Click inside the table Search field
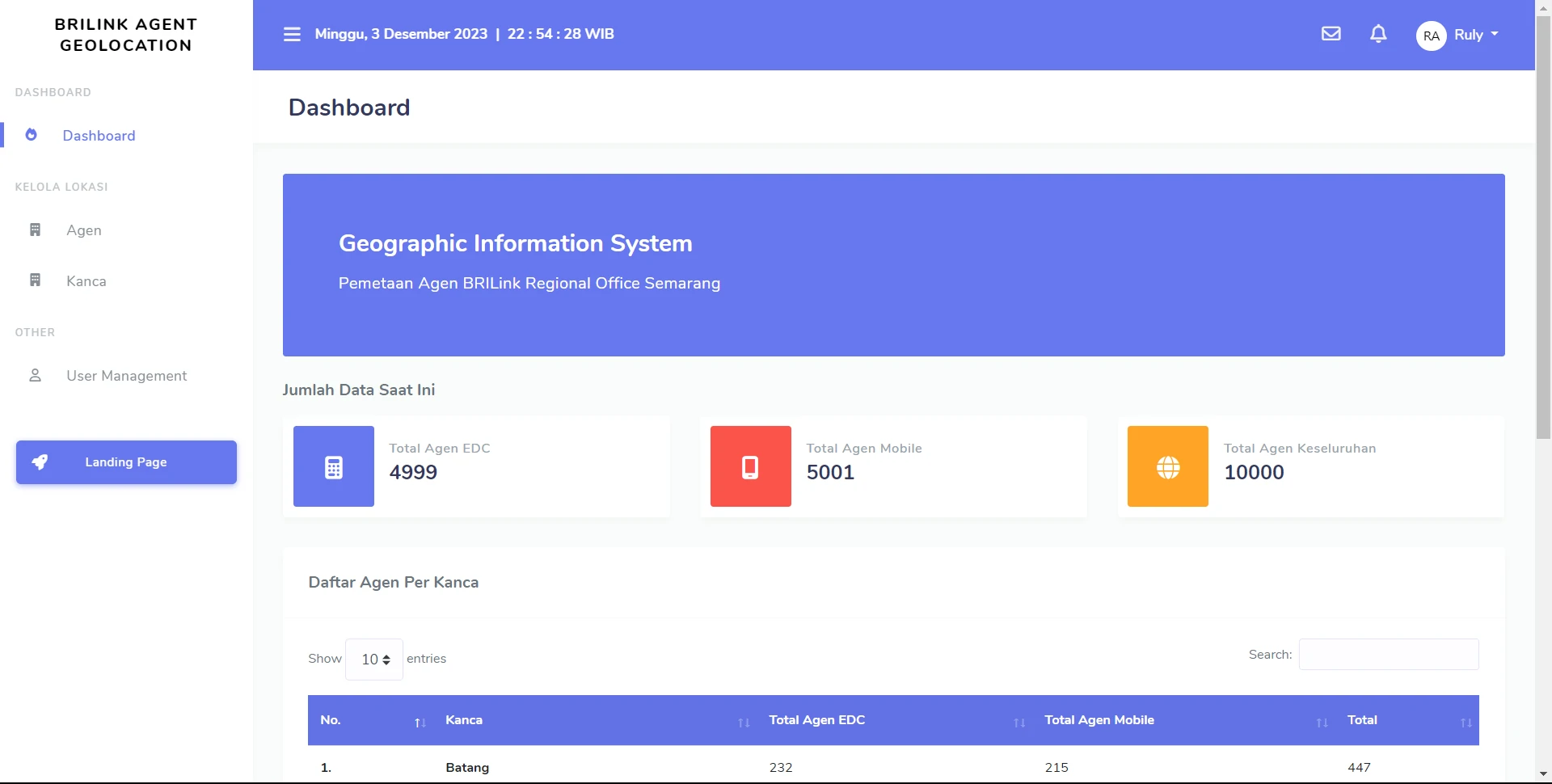This screenshot has width=1552, height=784. pos(1388,655)
